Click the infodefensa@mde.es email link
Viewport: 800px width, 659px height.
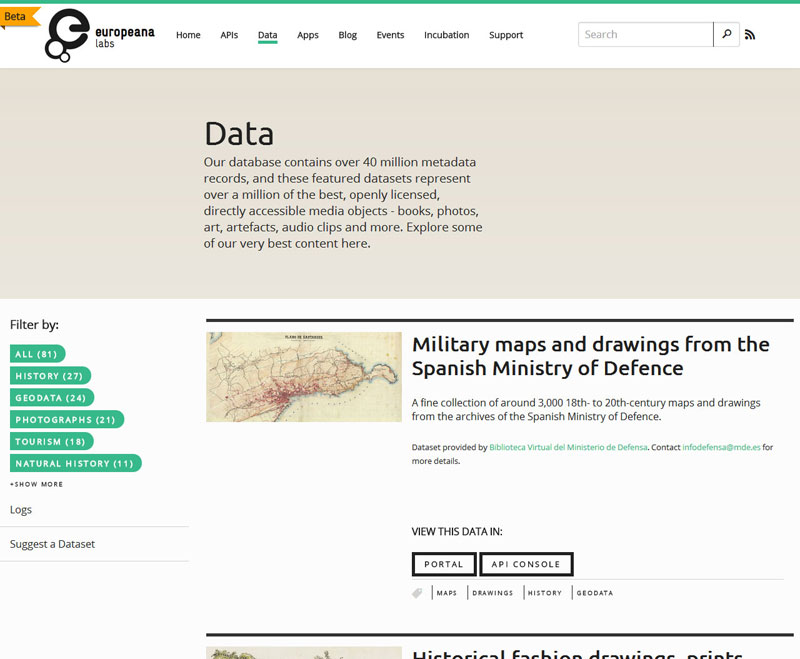tap(721, 447)
